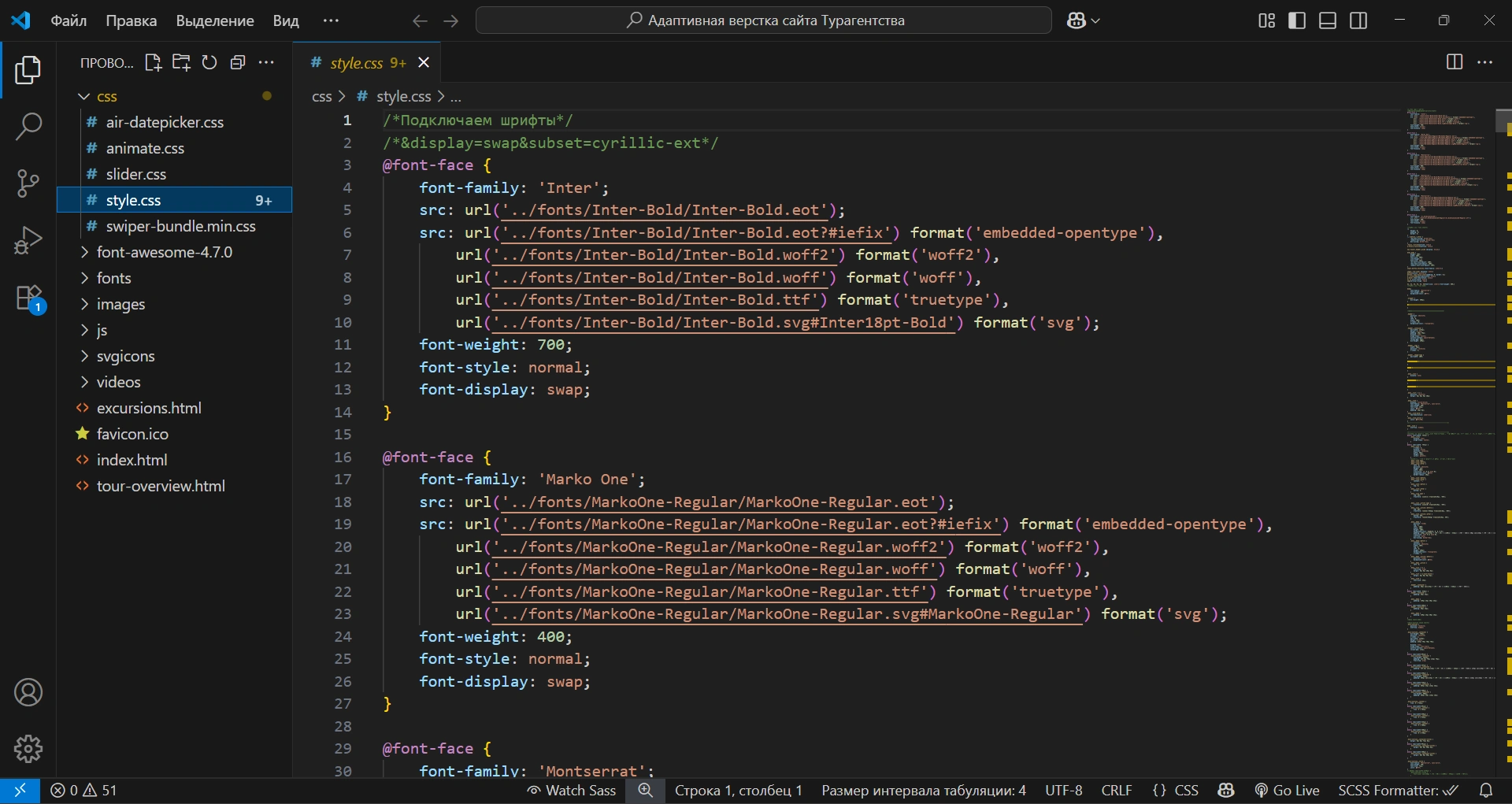1512x804 pixels.
Task: Toggle the secondary side bar
Action: click(x=1358, y=20)
